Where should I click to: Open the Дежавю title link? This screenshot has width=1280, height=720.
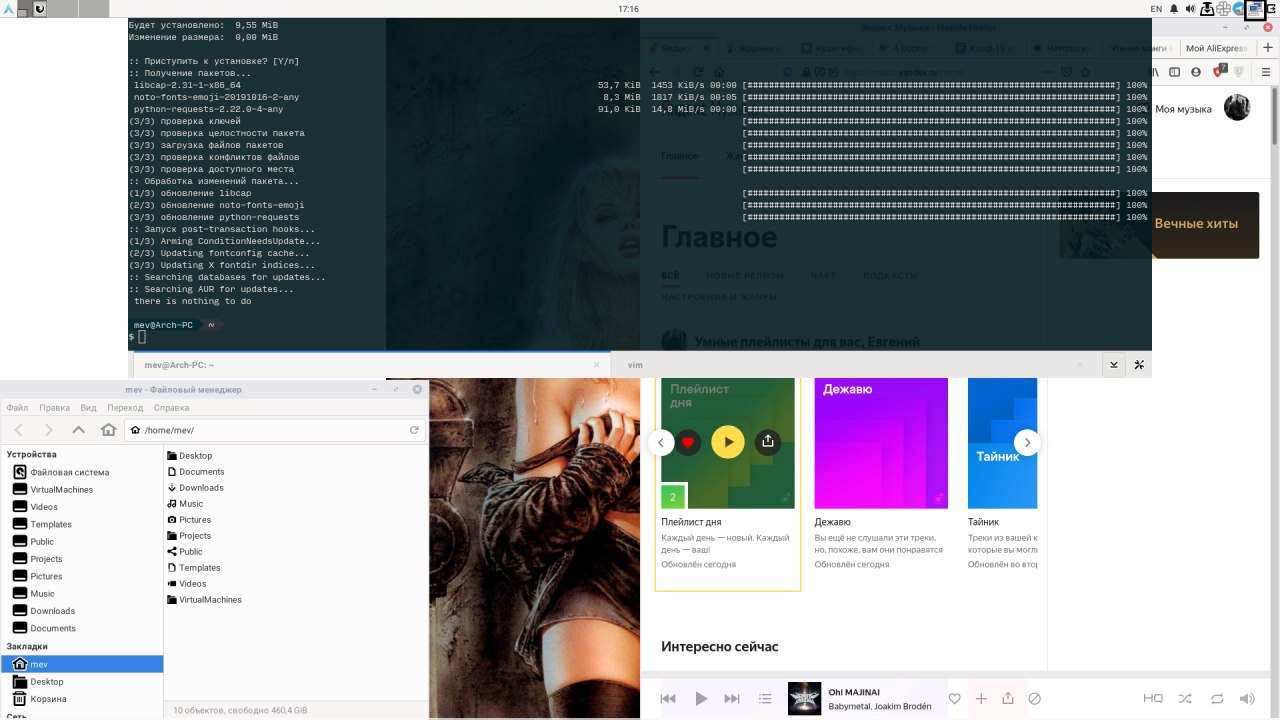pyautogui.click(x=833, y=522)
